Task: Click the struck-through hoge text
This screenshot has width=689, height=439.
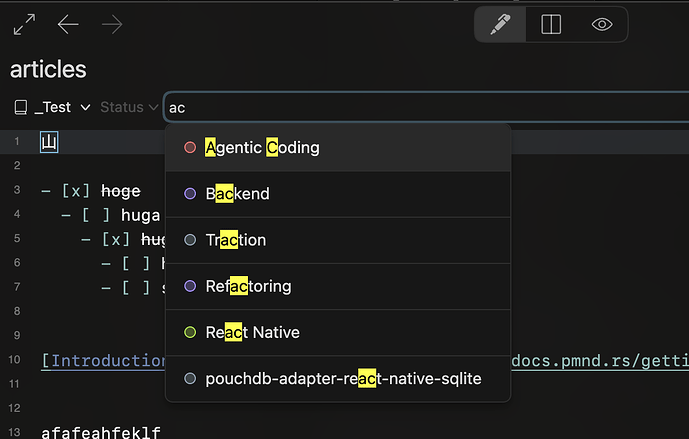Action: click(x=121, y=191)
